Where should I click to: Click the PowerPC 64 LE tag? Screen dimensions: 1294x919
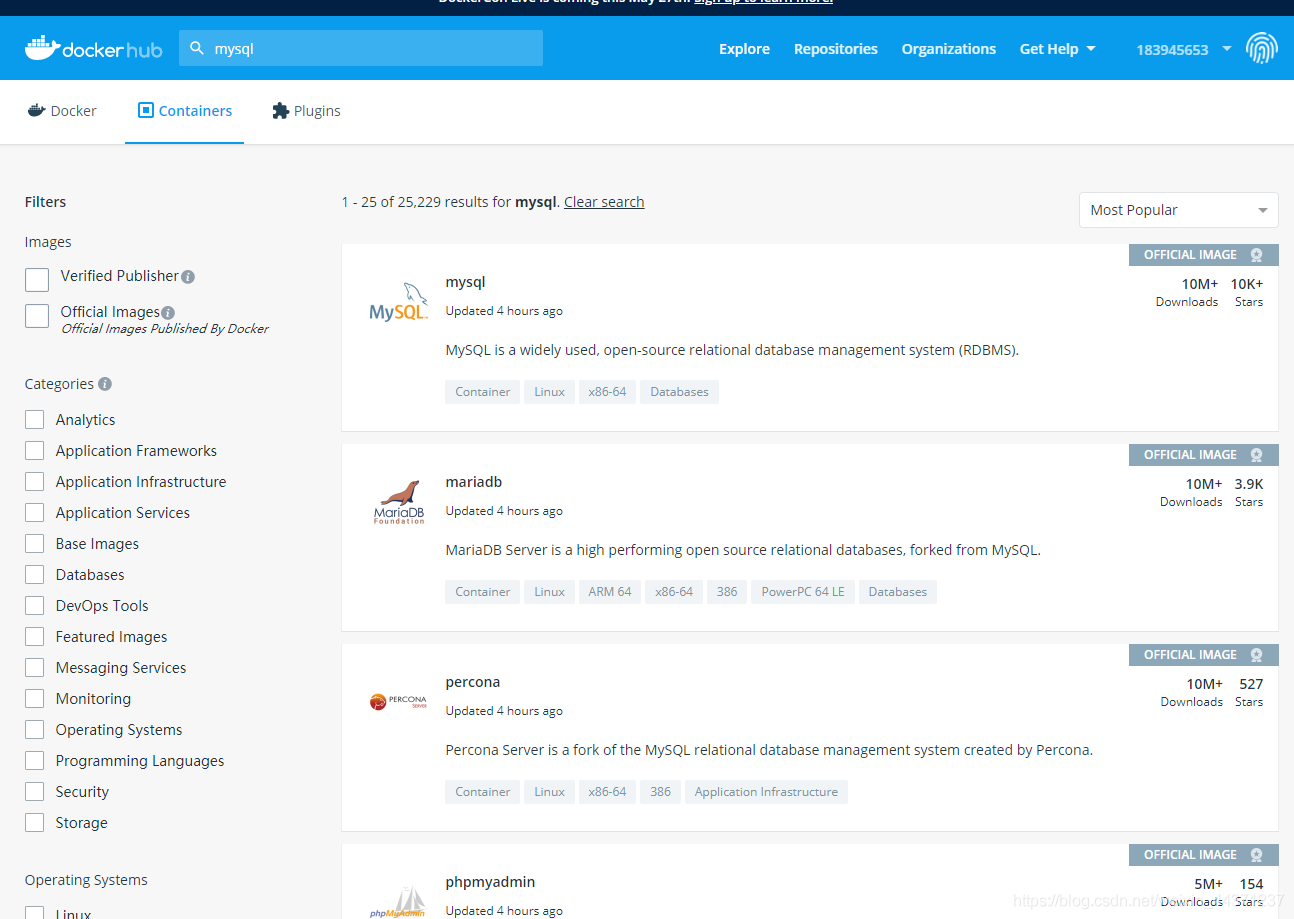pos(803,592)
